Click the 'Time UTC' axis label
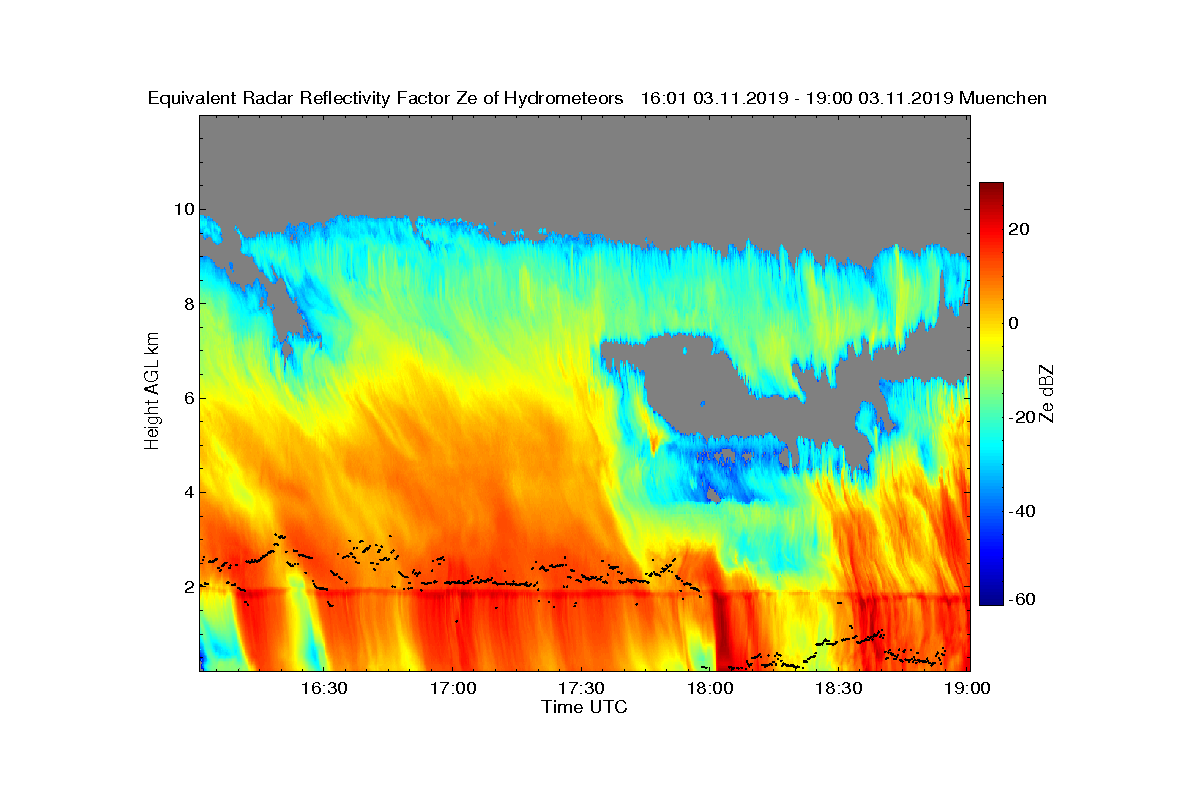The height and width of the screenshot is (800, 1200). pos(585,707)
